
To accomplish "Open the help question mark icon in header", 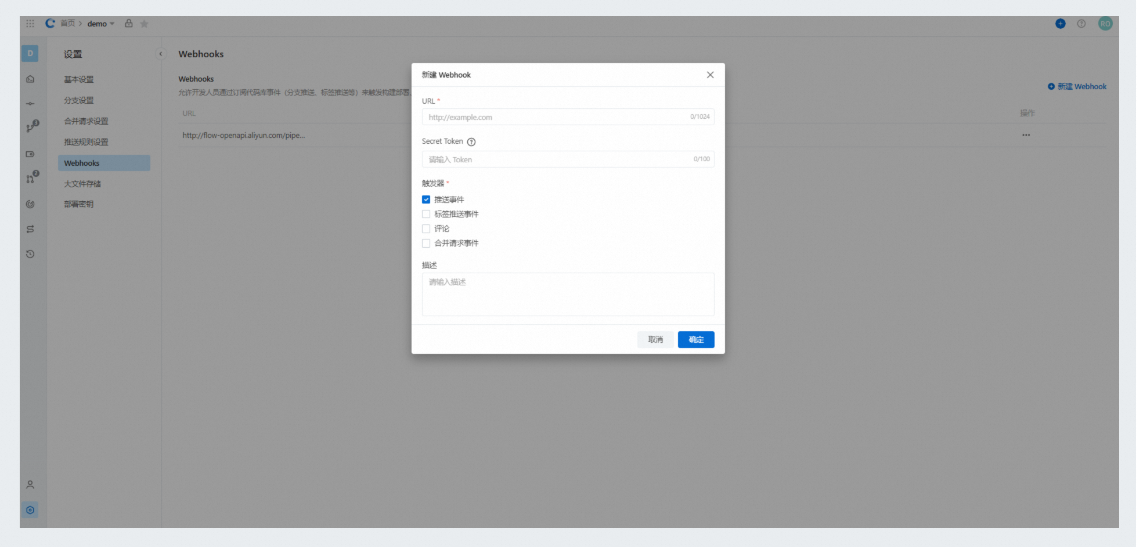I will click(1081, 24).
